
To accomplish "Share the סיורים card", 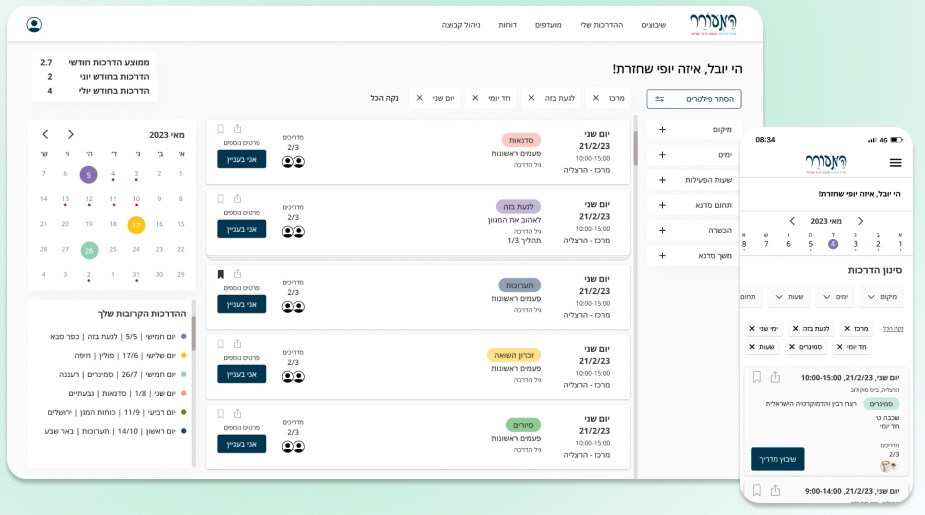I will 237,414.
